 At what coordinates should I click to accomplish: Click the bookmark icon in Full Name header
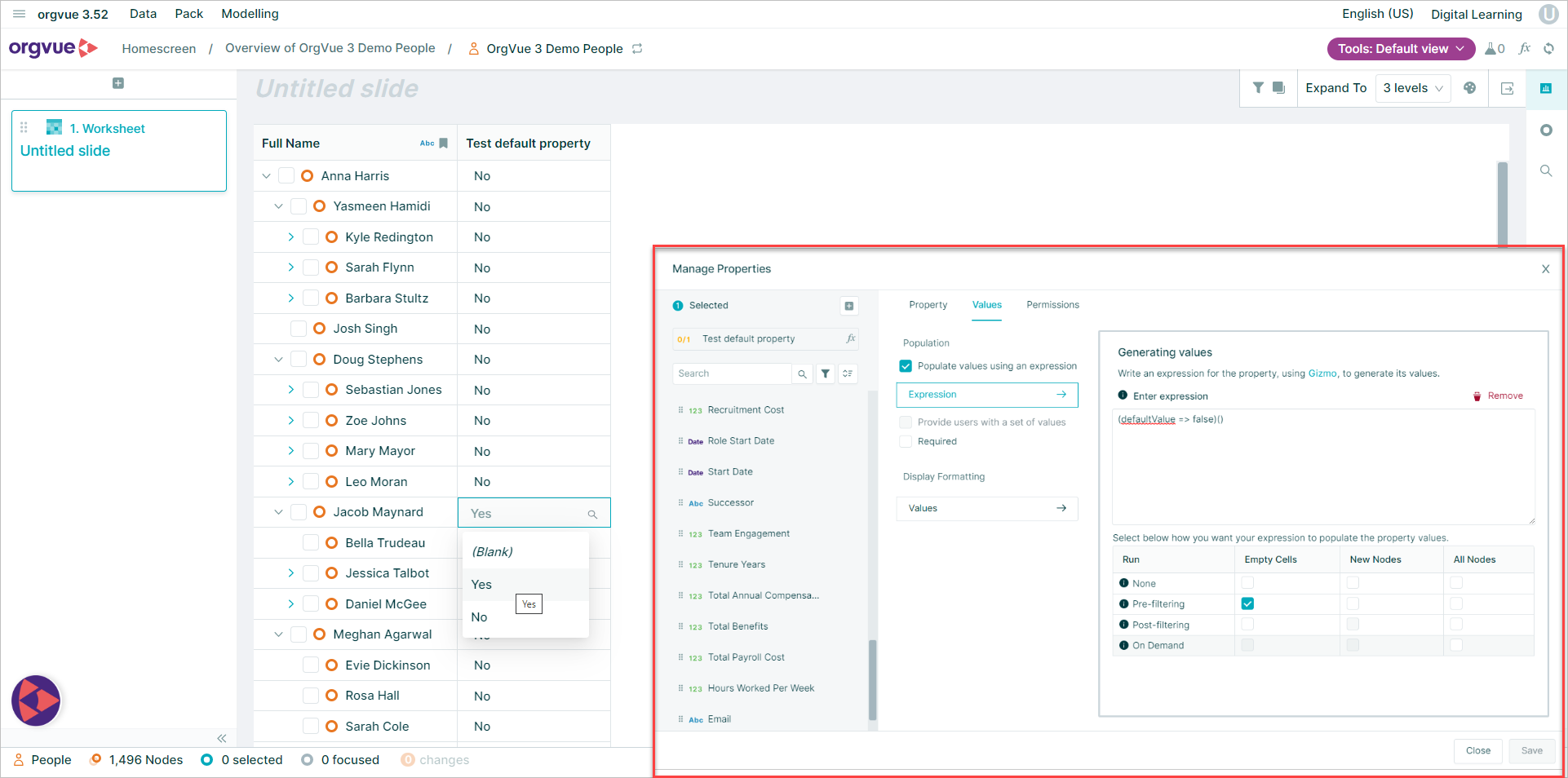pyautogui.click(x=444, y=144)
